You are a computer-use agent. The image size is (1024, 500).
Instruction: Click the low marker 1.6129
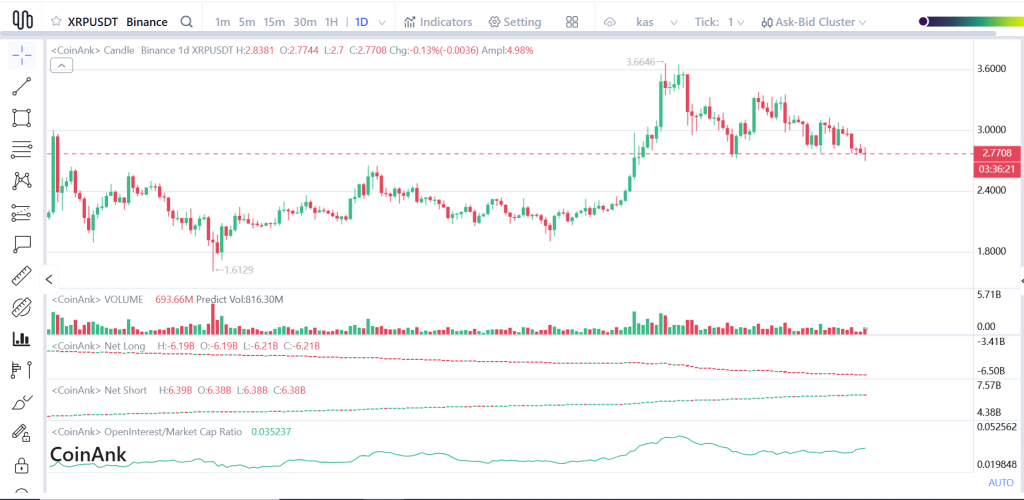pyautogui.click(x=237, y=270)
